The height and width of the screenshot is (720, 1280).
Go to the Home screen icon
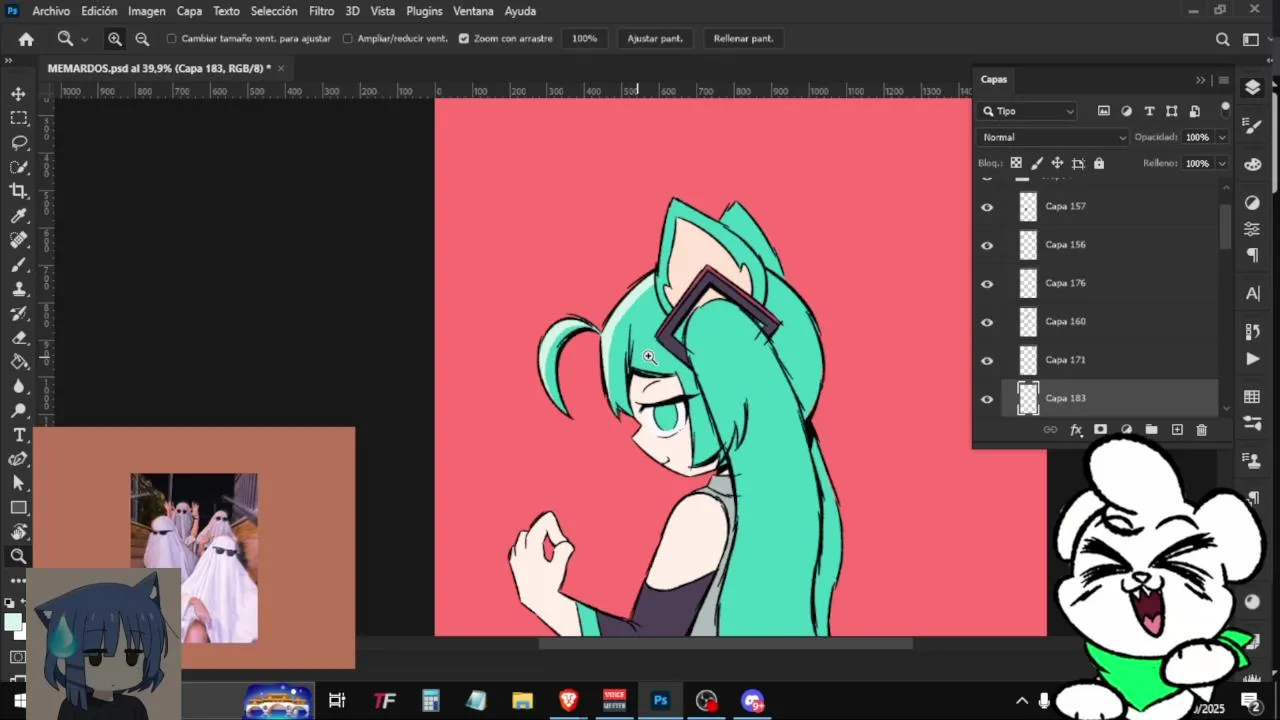coord(26,39)
